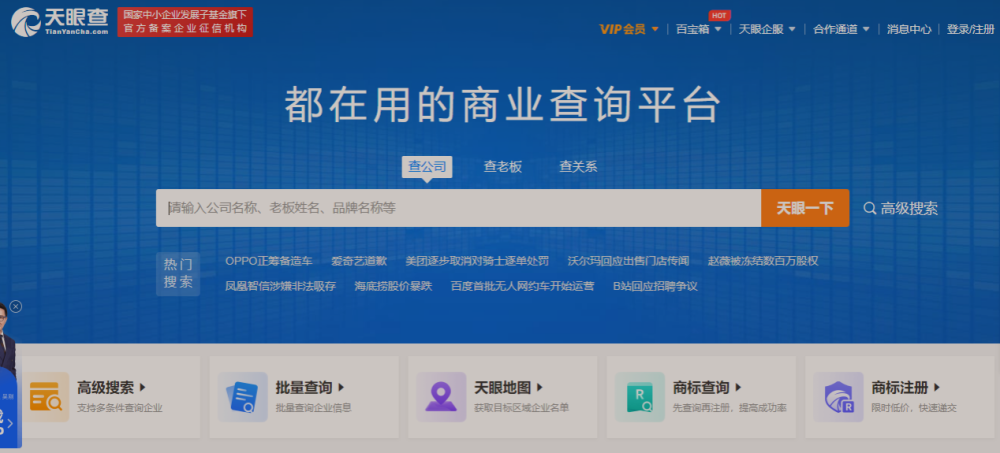Open the magnifier icon beside 高级搜索

click(x=869, y=208)
